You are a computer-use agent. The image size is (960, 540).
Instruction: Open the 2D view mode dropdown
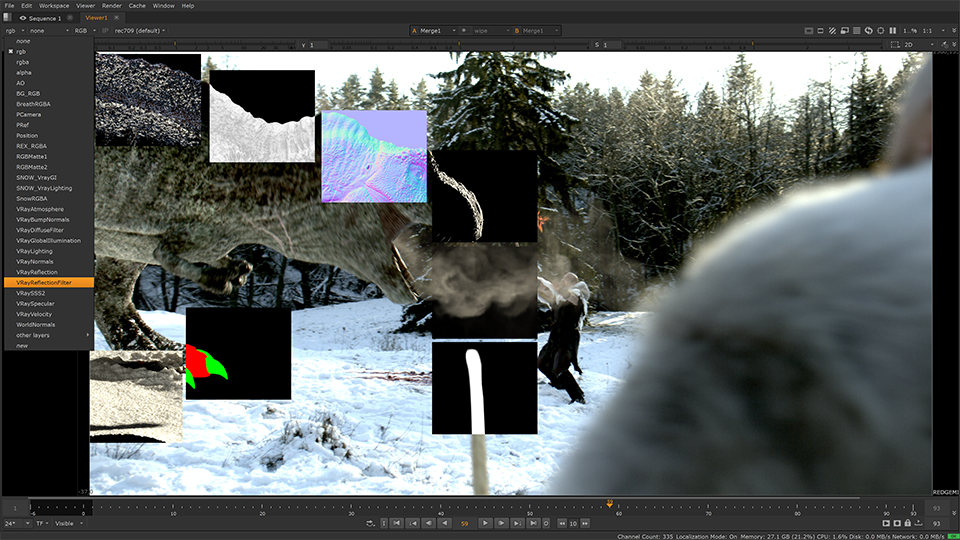pos(913,45)
